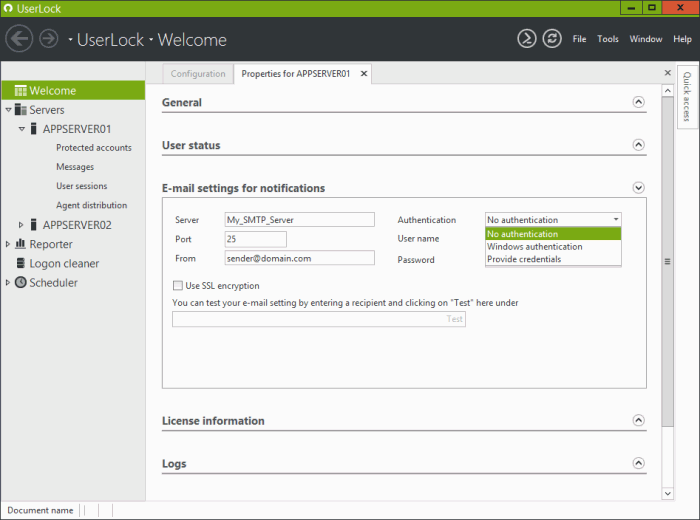Expand the User status section

638,145
